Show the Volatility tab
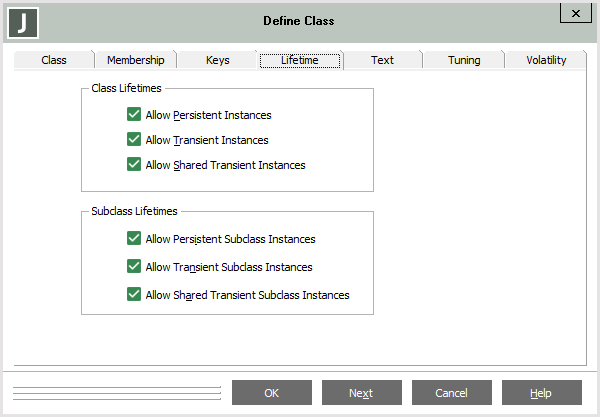 point(546,60)
